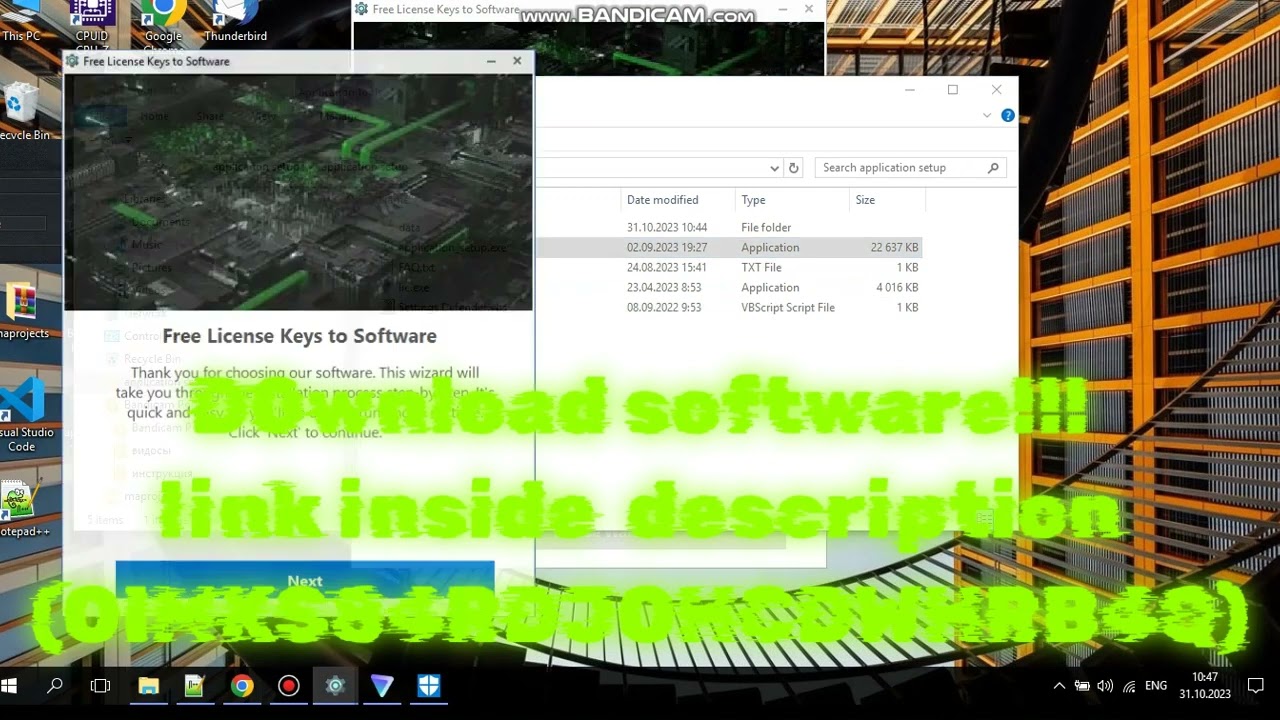Click the Search application setup field
This screenshot has width=1280, height=720.
903,168
